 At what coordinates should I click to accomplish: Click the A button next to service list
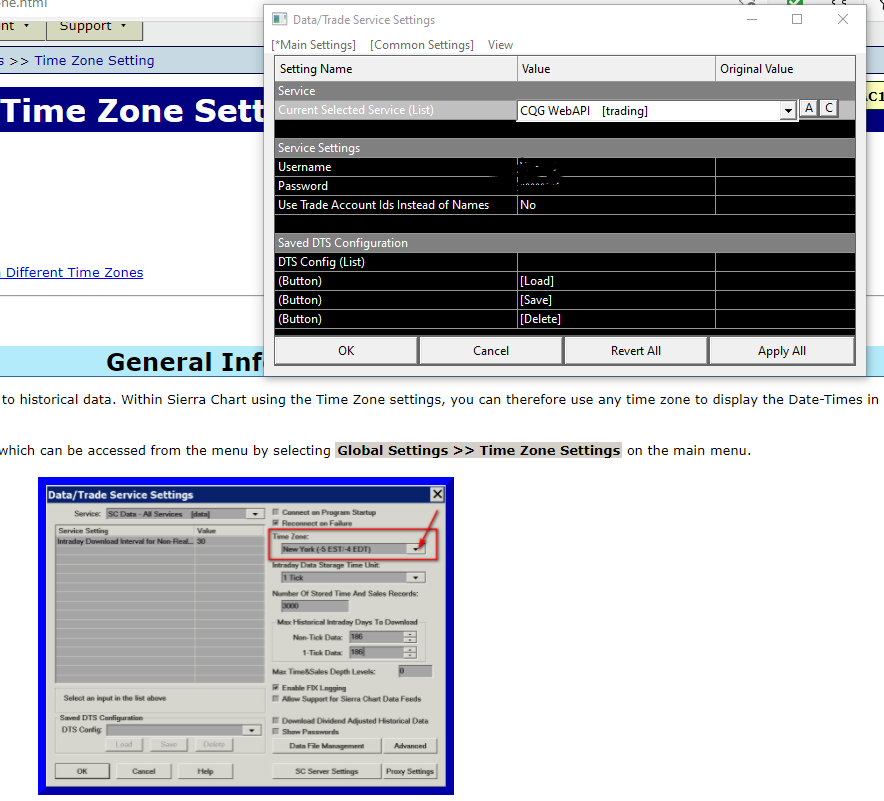tap(809, 108)
